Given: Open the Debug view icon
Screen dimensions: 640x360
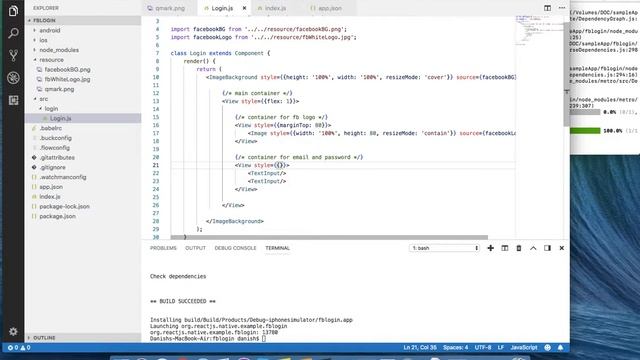Looking at the screenshot, I should click(13, 78).
